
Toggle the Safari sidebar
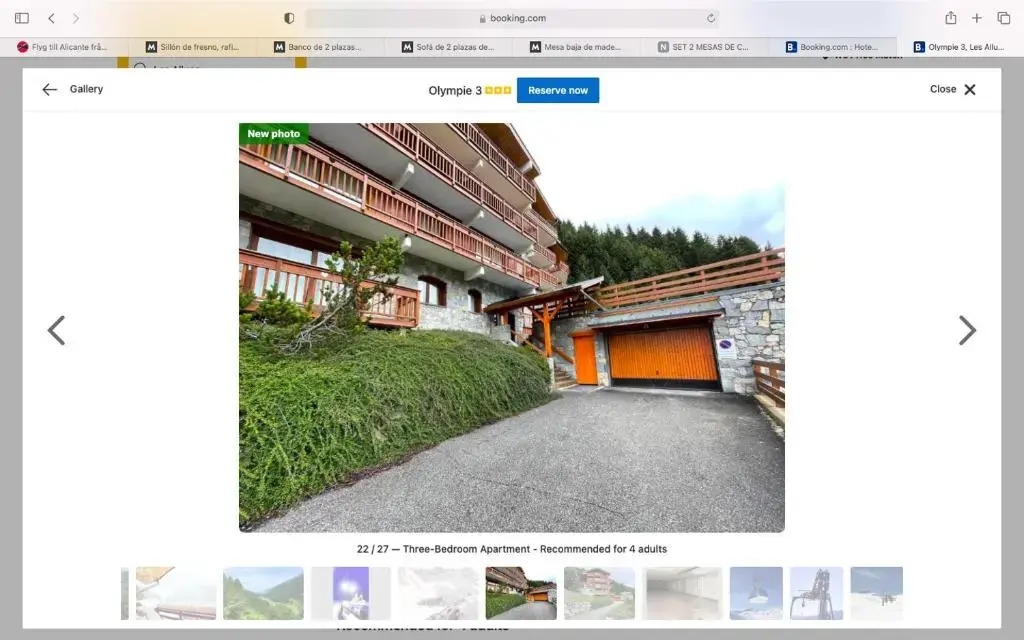pos(22,18)
